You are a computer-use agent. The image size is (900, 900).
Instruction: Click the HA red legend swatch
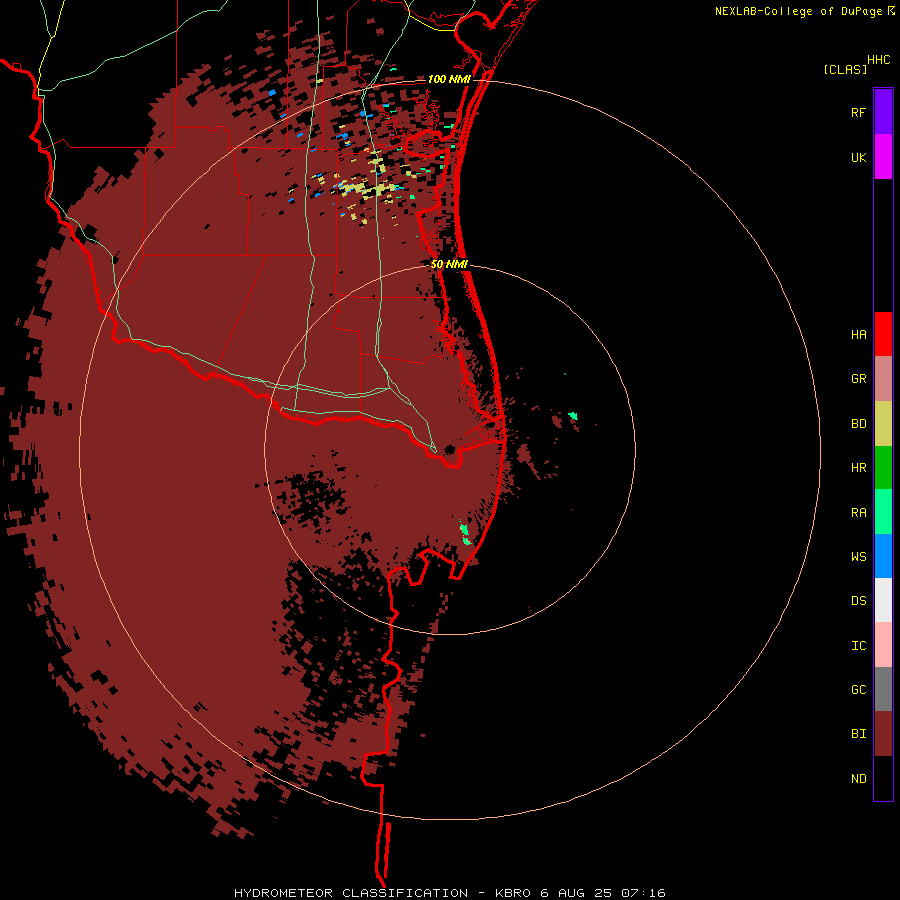point(883,334)
